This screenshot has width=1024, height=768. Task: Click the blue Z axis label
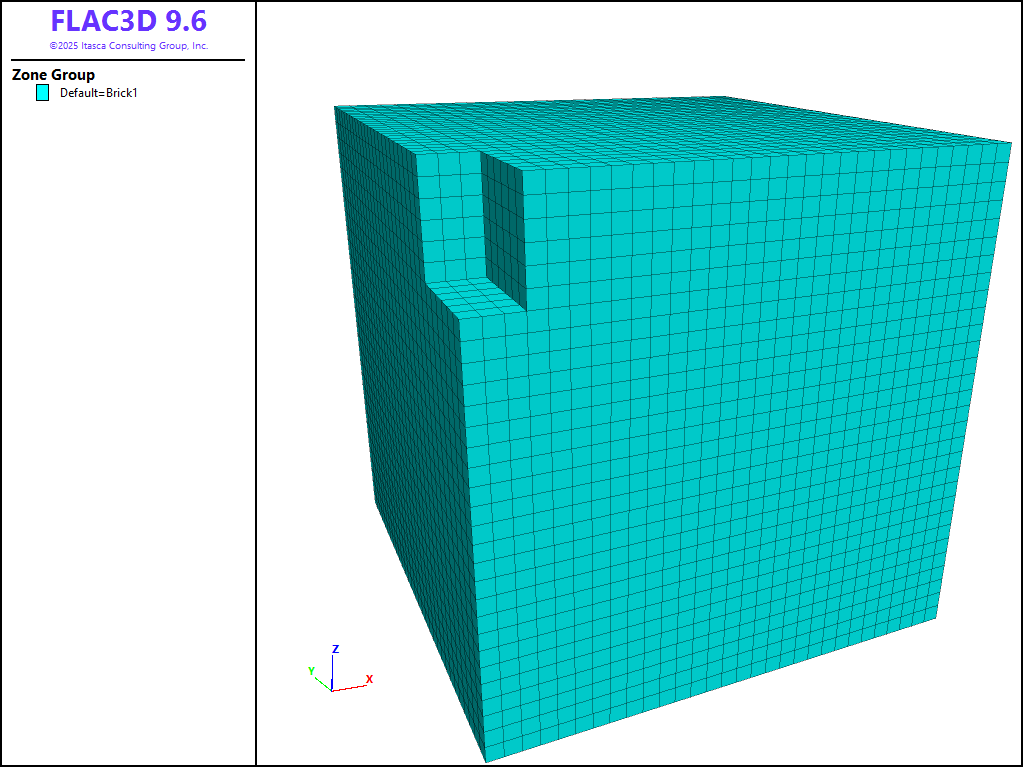336,649
